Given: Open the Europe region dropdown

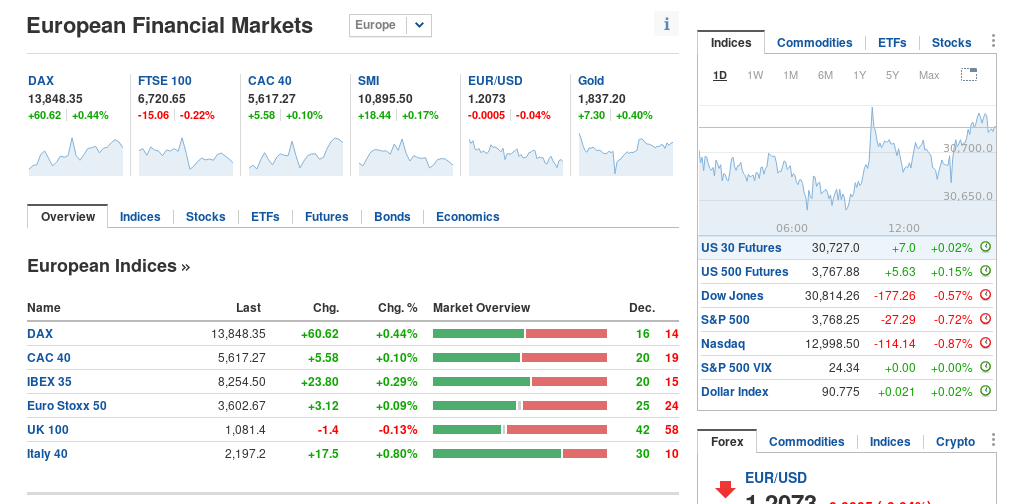Looking at the screenshot, I should (390, 25).
